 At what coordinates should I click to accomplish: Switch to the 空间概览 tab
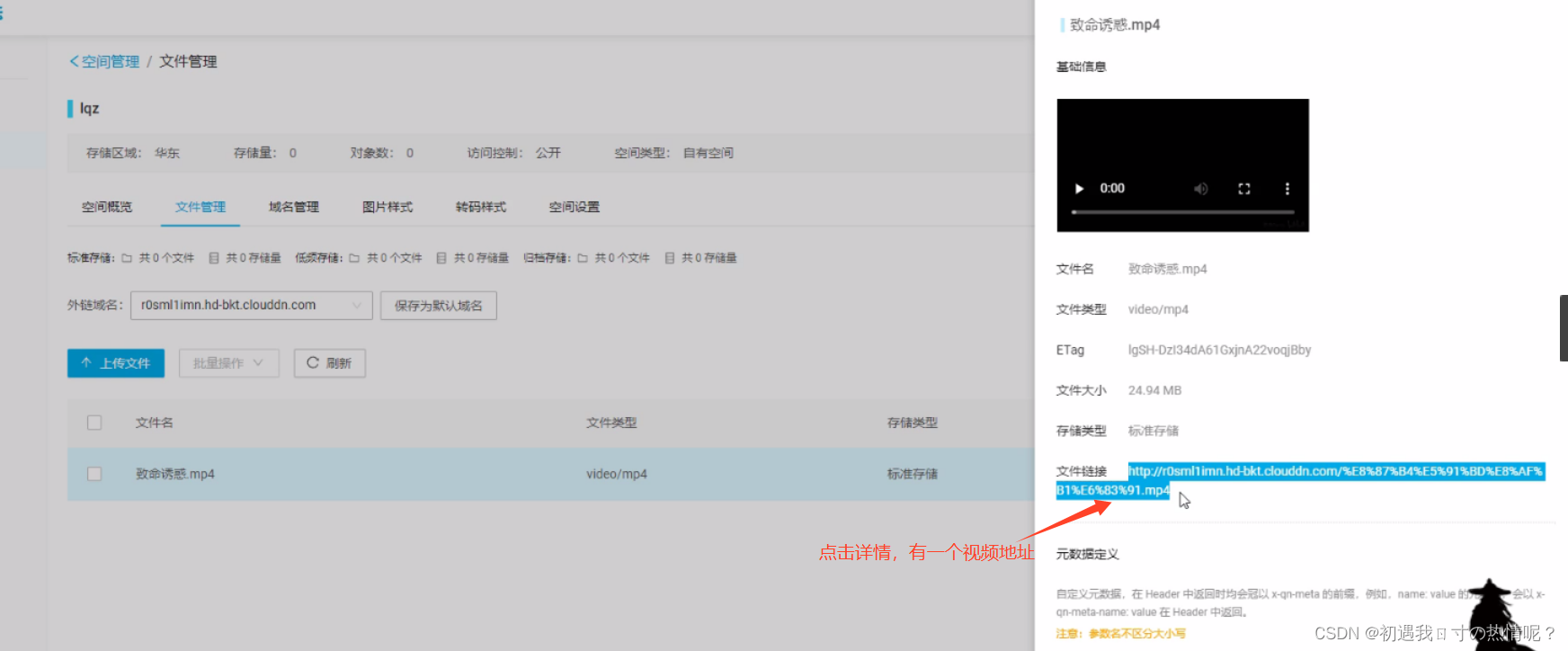tap(107, 207)
